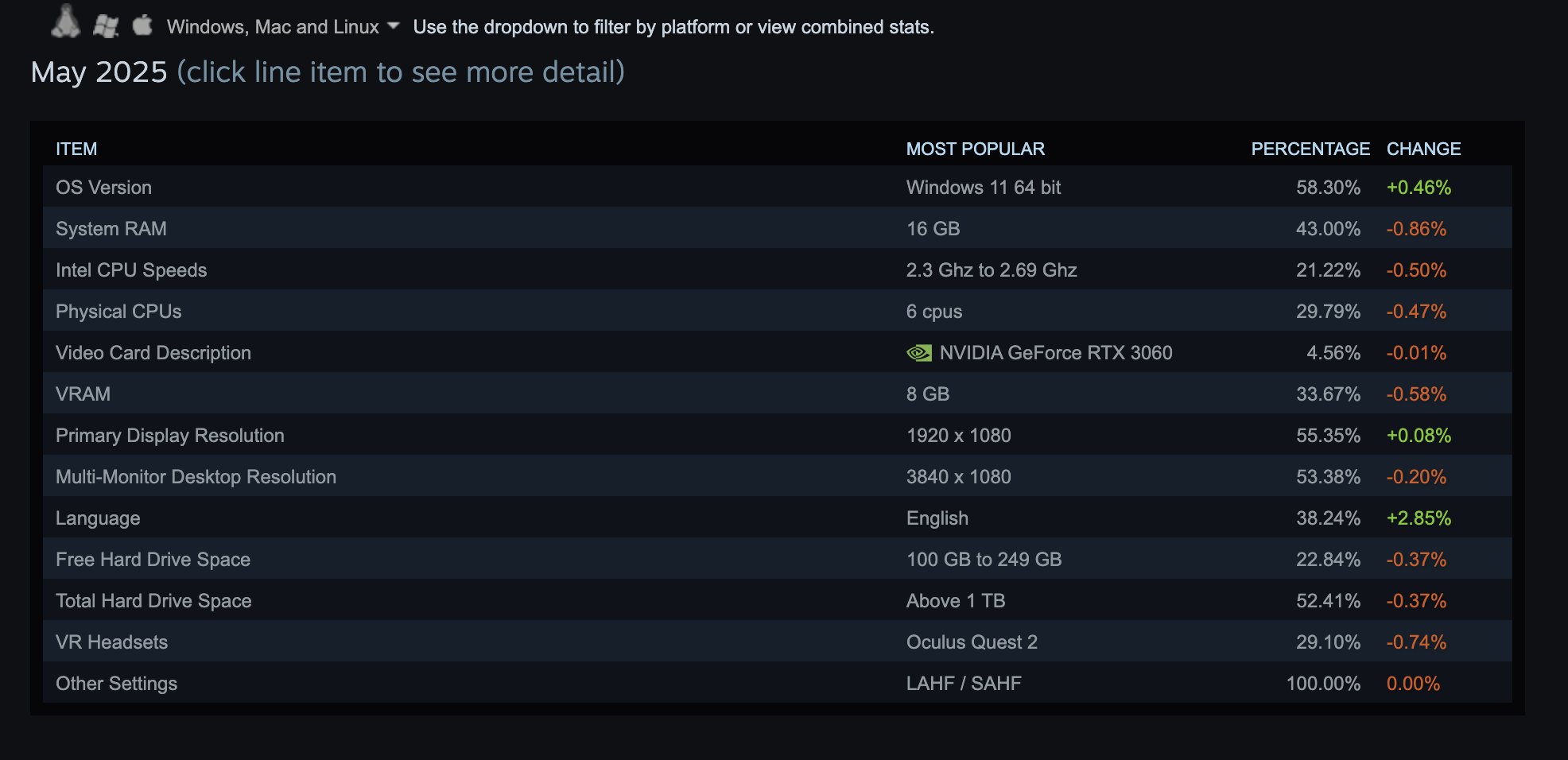Click the Apple logo platform icon
Image resolution: width=1568 pixels, height=760 pixels.
[x=142, y=25]
